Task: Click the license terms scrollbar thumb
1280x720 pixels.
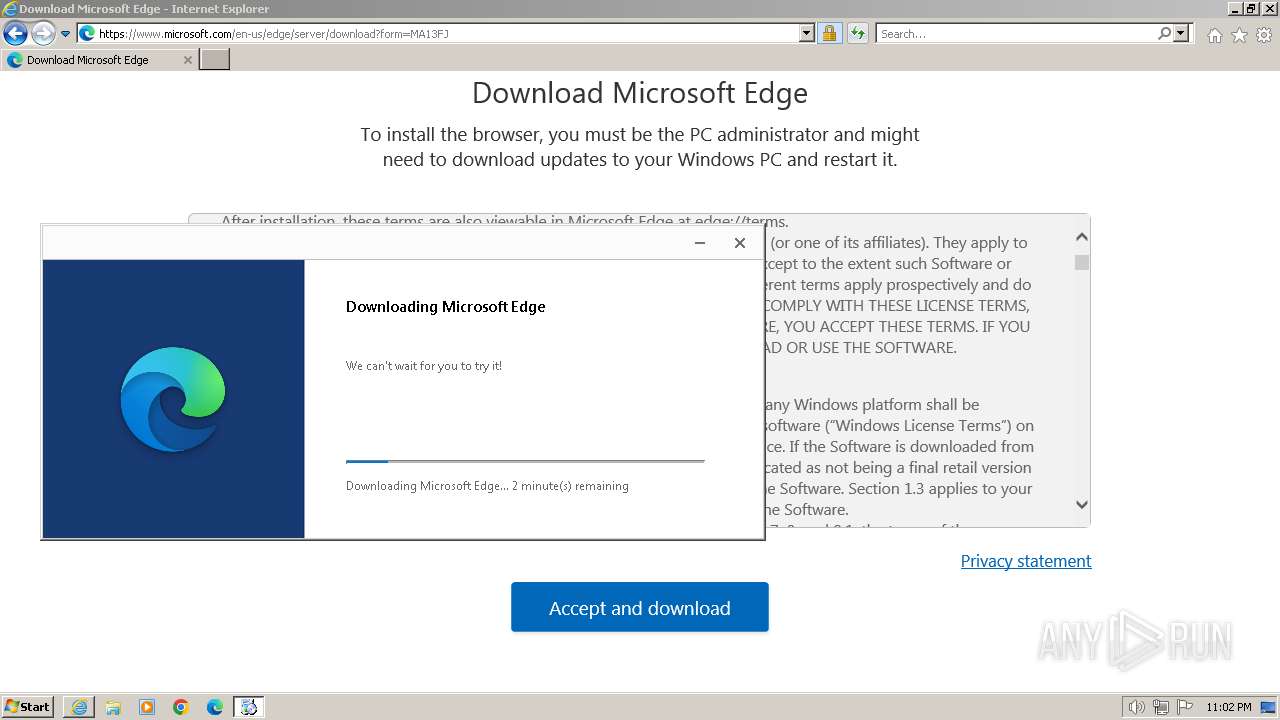Action: coord(1082,262)
